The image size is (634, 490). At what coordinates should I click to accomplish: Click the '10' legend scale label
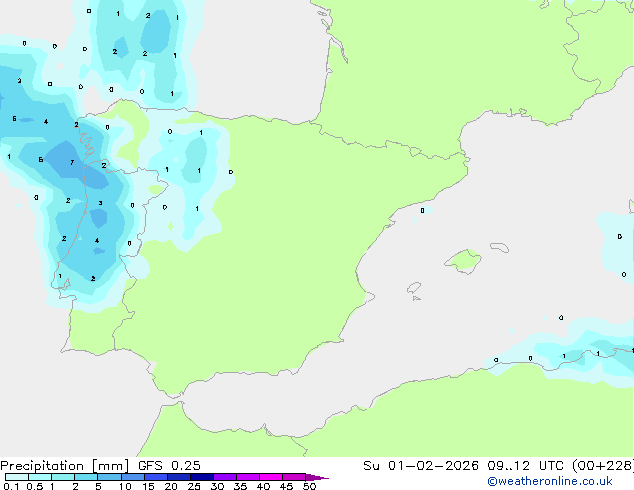pyautogui.click(x=125, y=486)
